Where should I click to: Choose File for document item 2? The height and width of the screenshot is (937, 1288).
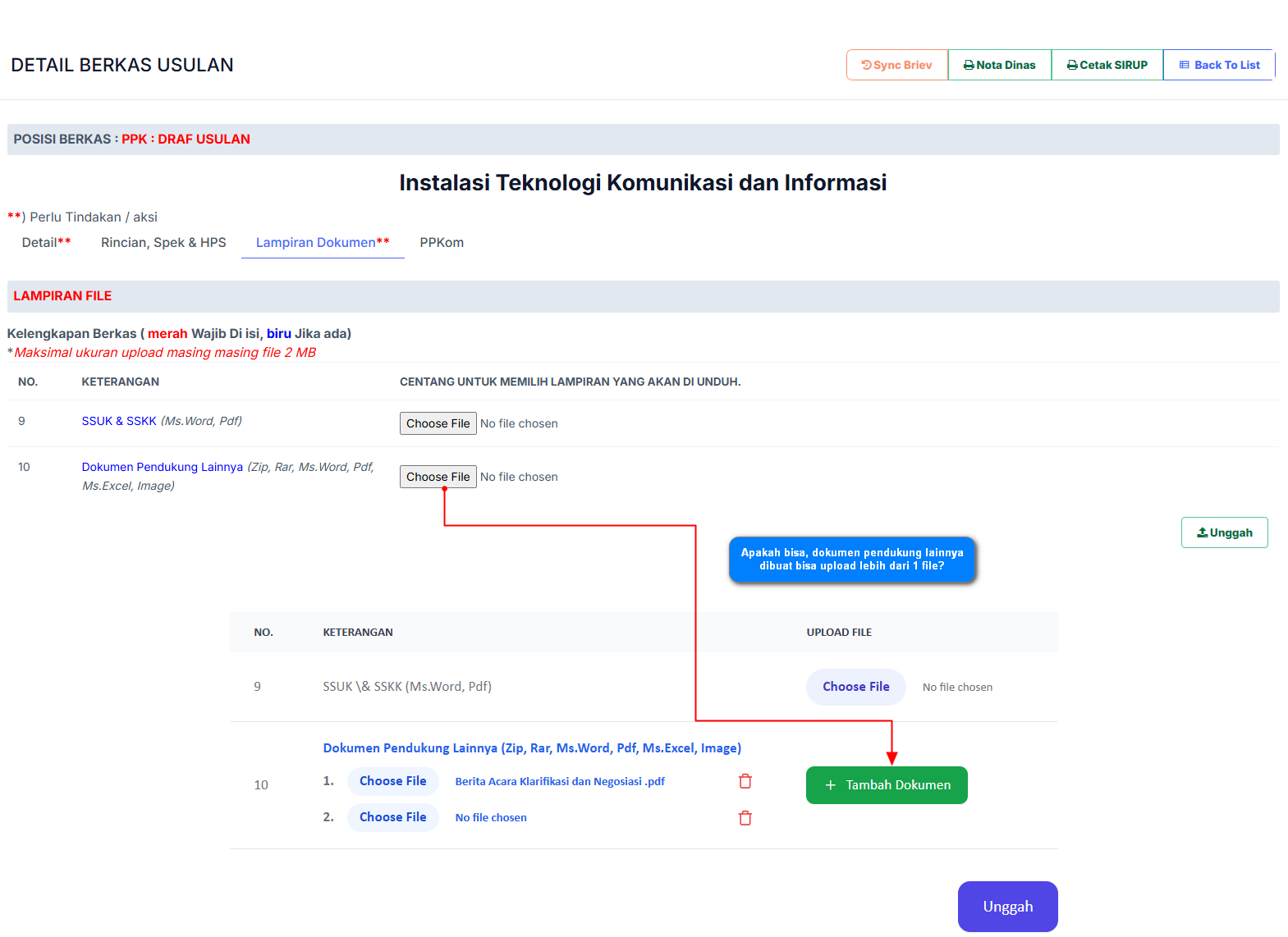click(392, 817)
